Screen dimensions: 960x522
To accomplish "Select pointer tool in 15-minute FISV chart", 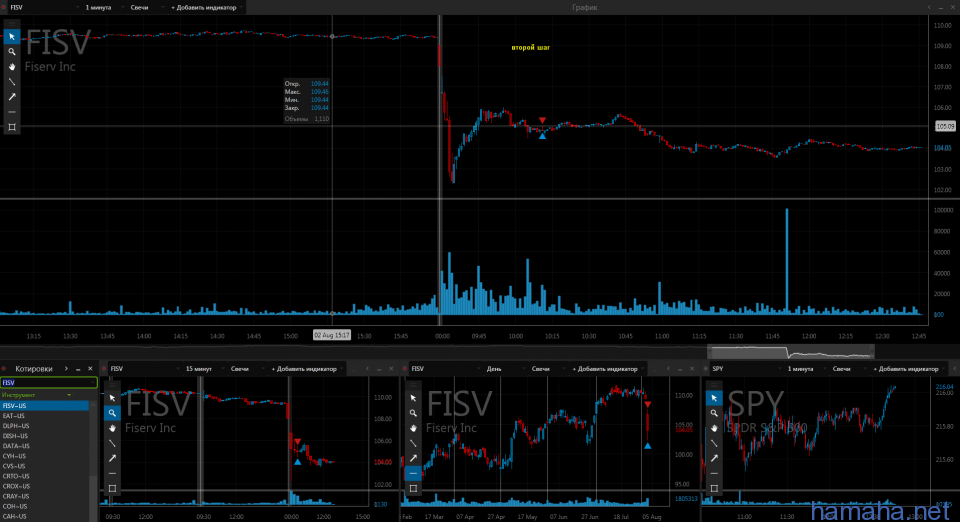I will click(112, 398).
